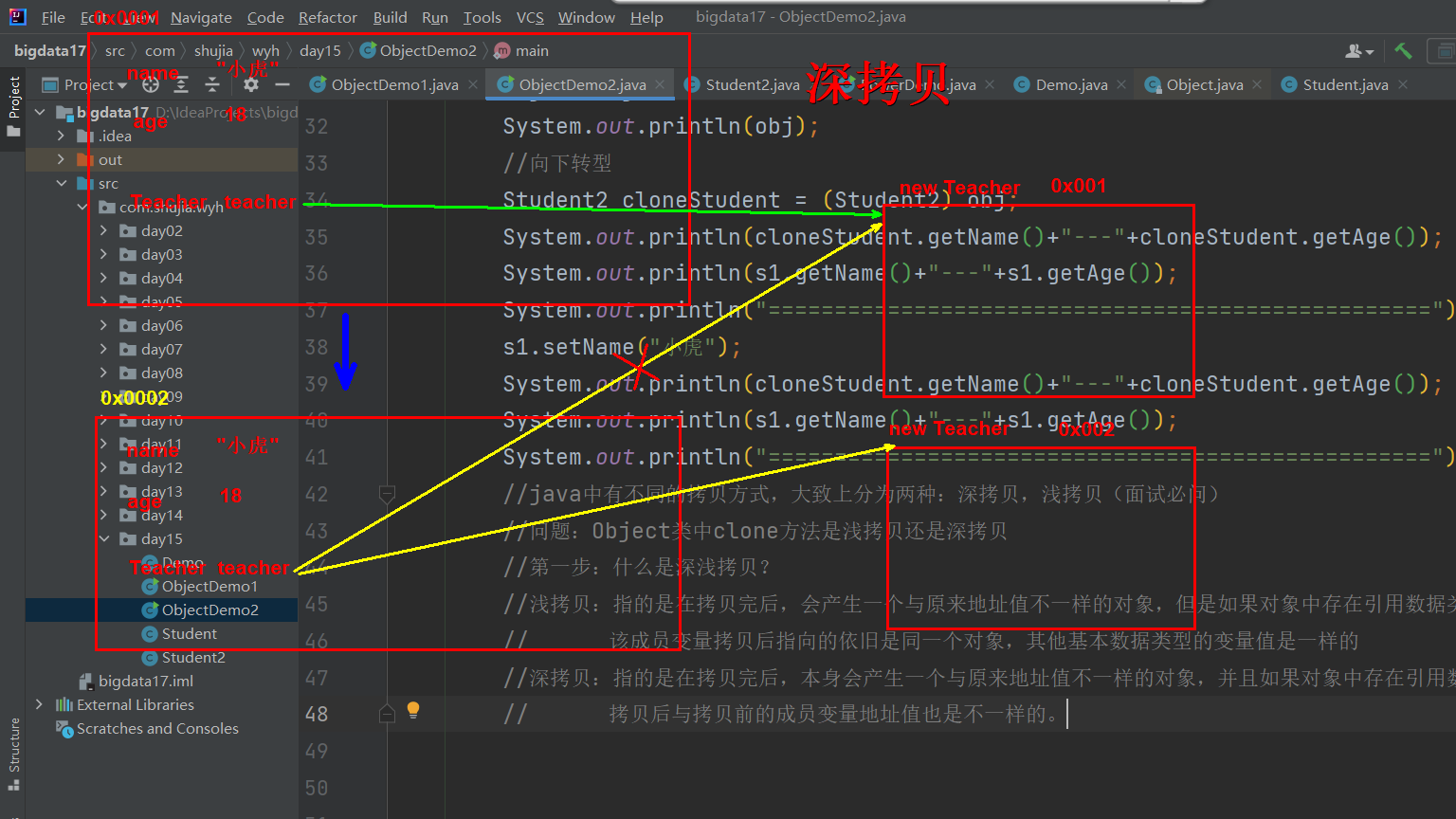Image resolution: width=1456 pixels, height=819 pixels.
Task: Expand the External Libraries chevron
Action: tap(39, 704)
